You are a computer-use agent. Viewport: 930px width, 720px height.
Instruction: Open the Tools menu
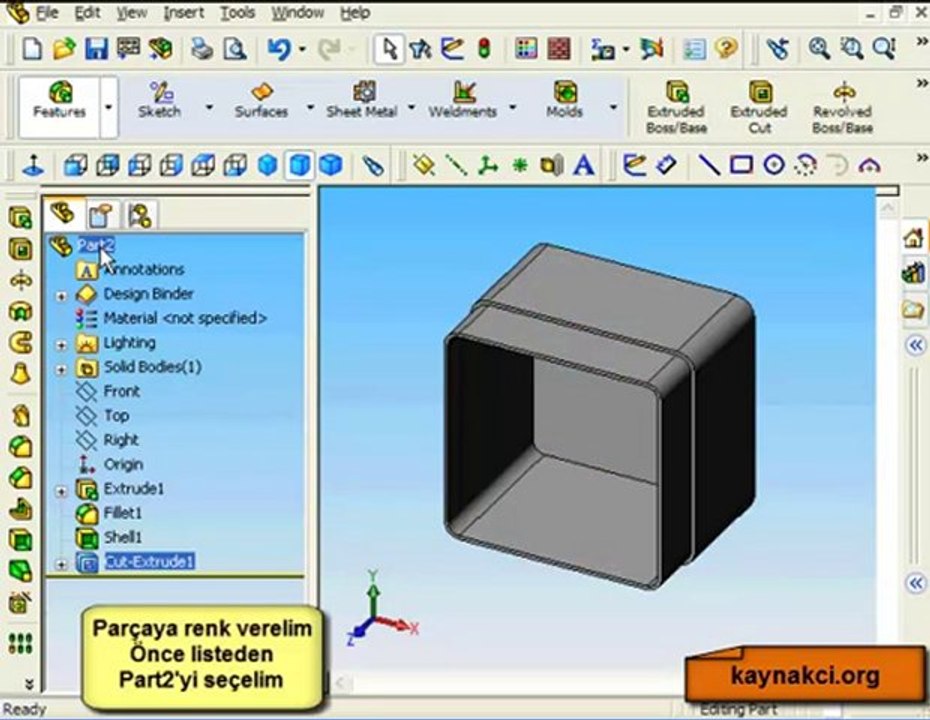(x=237, y=12)
